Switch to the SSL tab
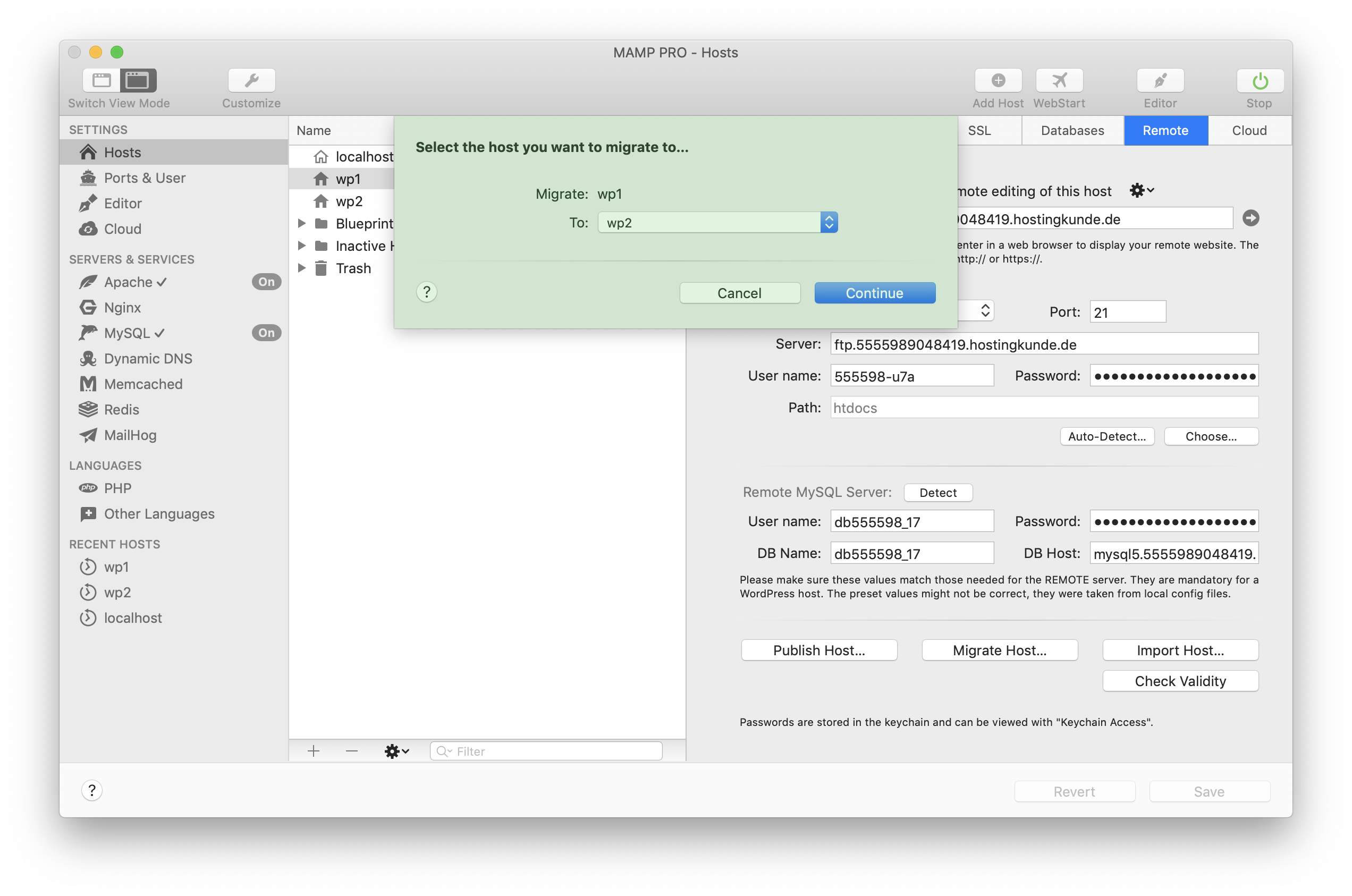Viewport: 1352px width, 896px height. click(x=981, y=130)
